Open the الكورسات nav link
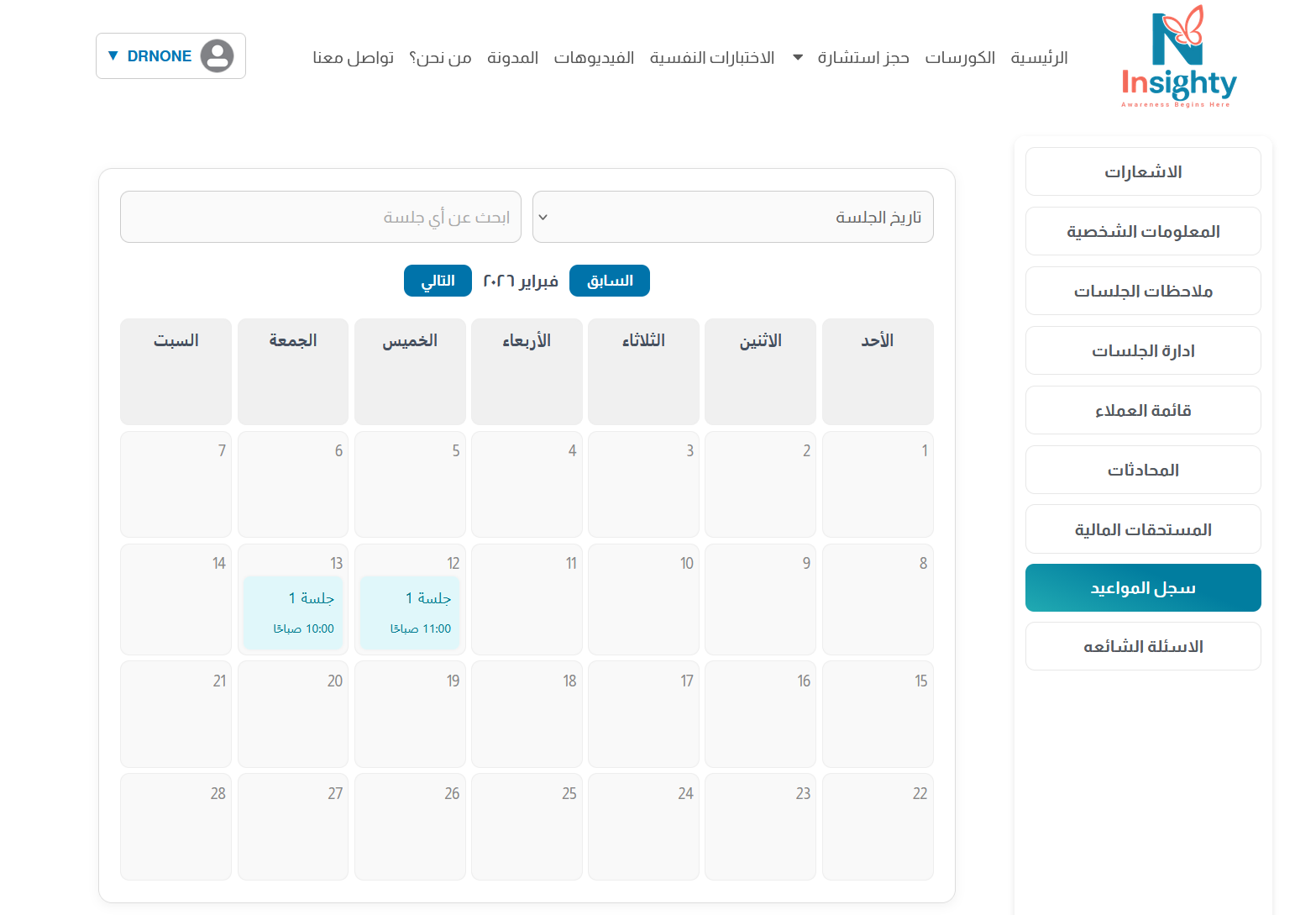Image resolution: width=1316 pixels, height=915 pixels. point(960,58)
